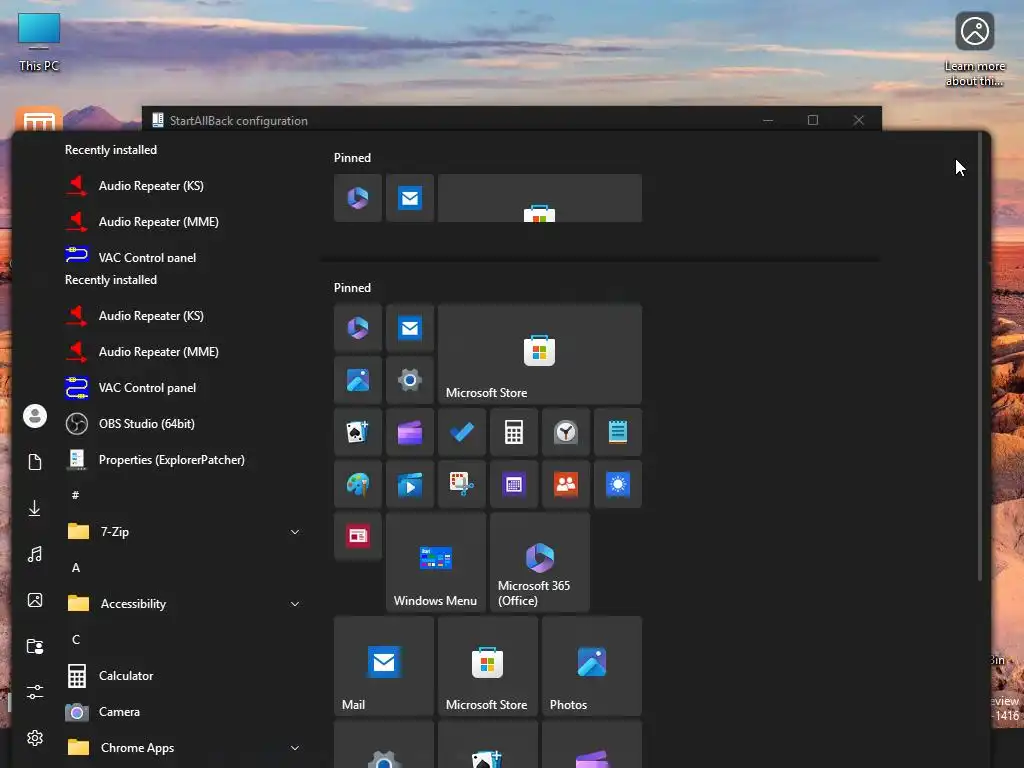Open the personal folder icon in the sidebar

[35, 647]
